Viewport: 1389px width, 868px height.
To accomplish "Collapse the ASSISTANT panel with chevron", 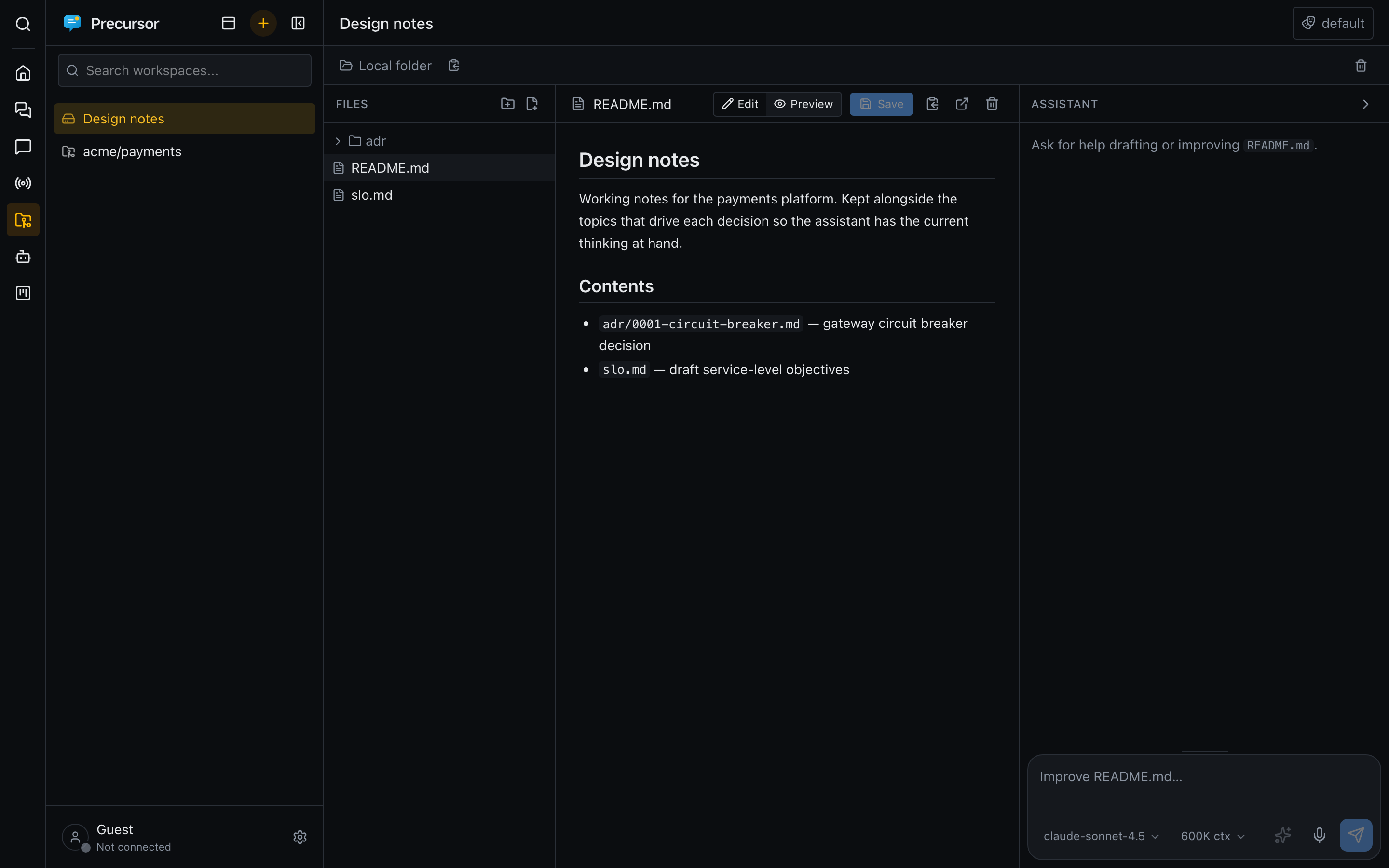I will click(1365, 104).
